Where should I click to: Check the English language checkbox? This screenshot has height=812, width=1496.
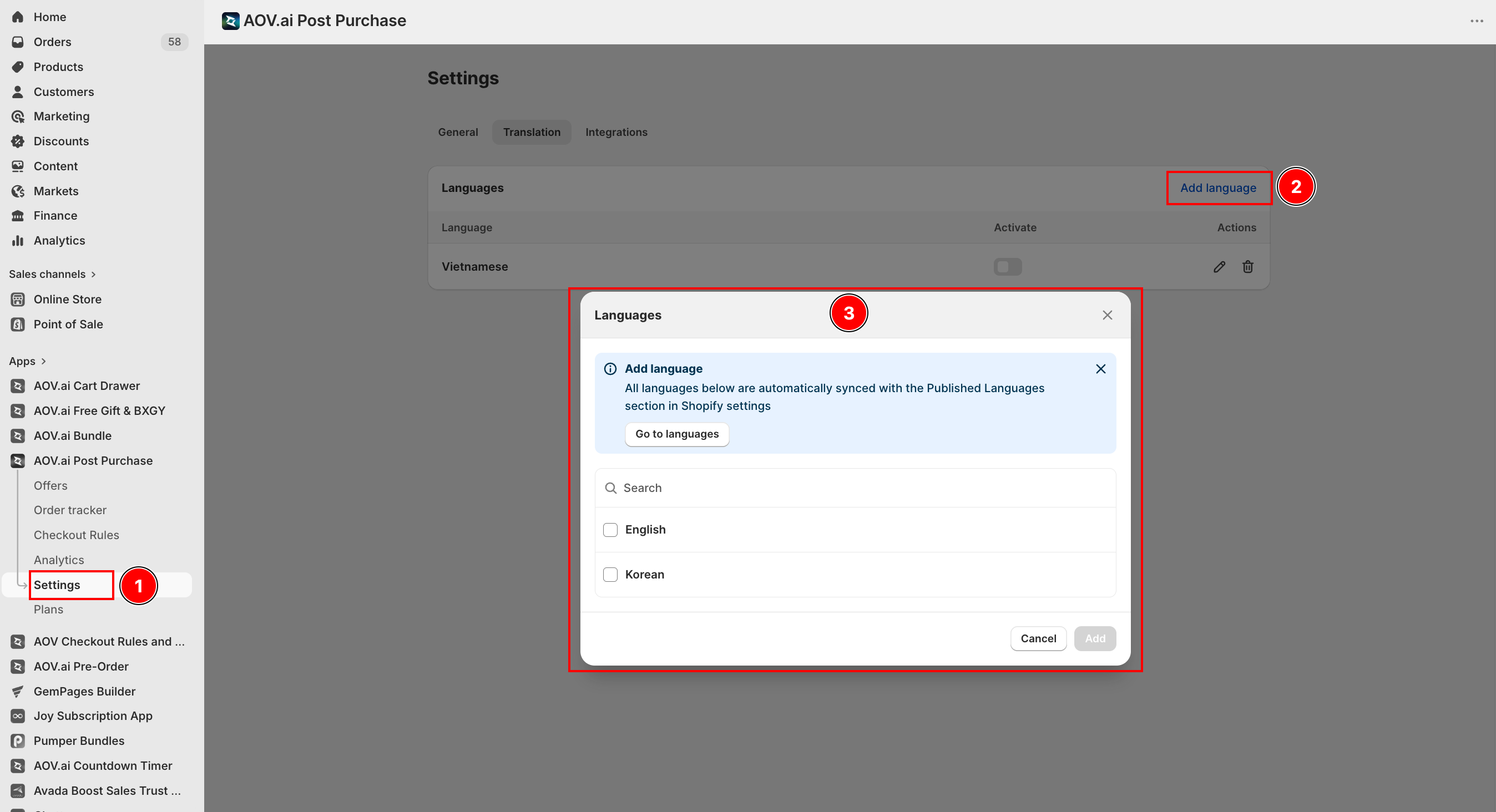610,530
